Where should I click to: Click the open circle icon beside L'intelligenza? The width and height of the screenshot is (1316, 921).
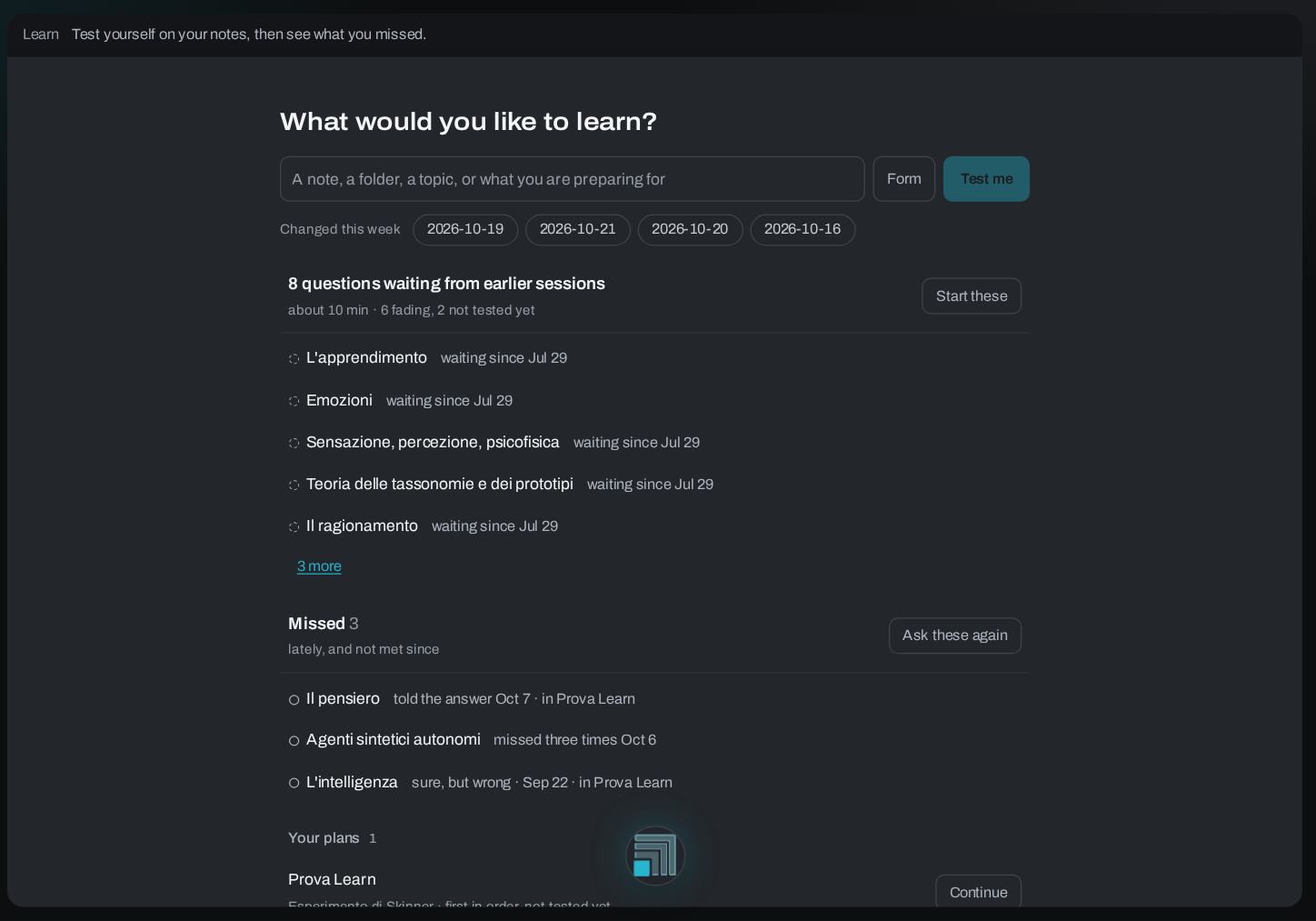click(294, 783)
